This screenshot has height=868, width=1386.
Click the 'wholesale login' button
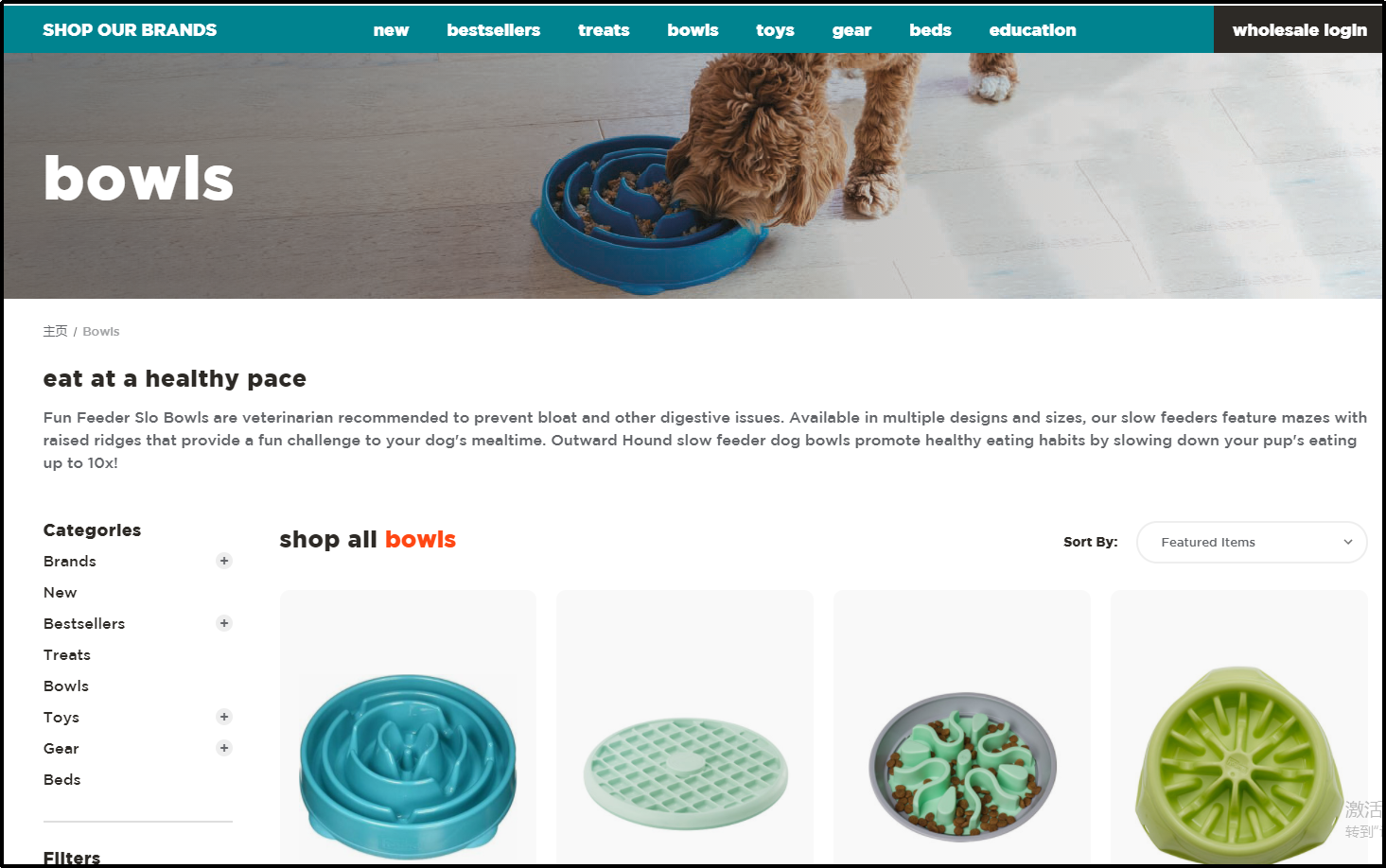[1299, 29]
